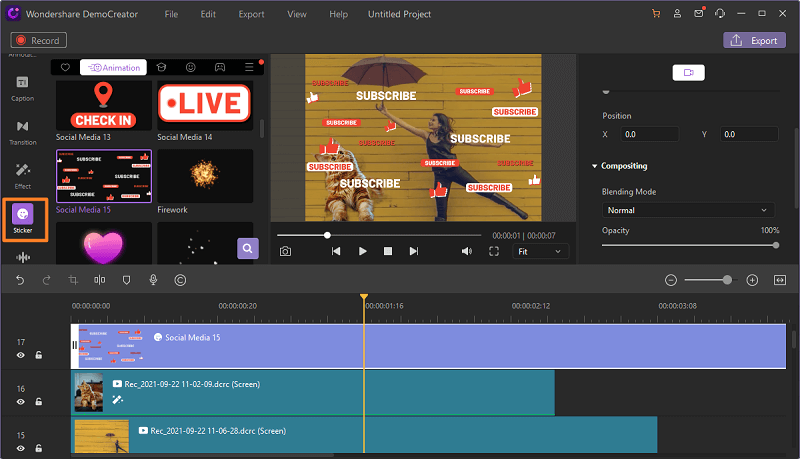Mute the preview volume
The image size is (800, 459).
pos(466,251)
